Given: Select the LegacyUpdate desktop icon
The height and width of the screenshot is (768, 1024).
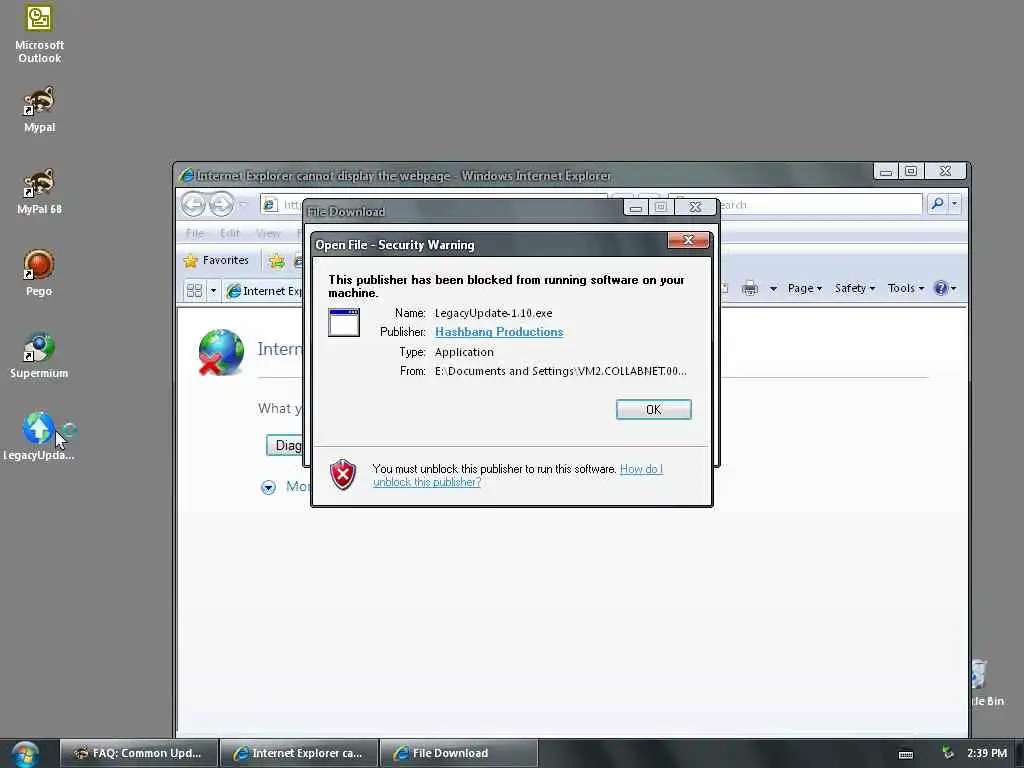Looking at the screenshot, I should 39,436.
